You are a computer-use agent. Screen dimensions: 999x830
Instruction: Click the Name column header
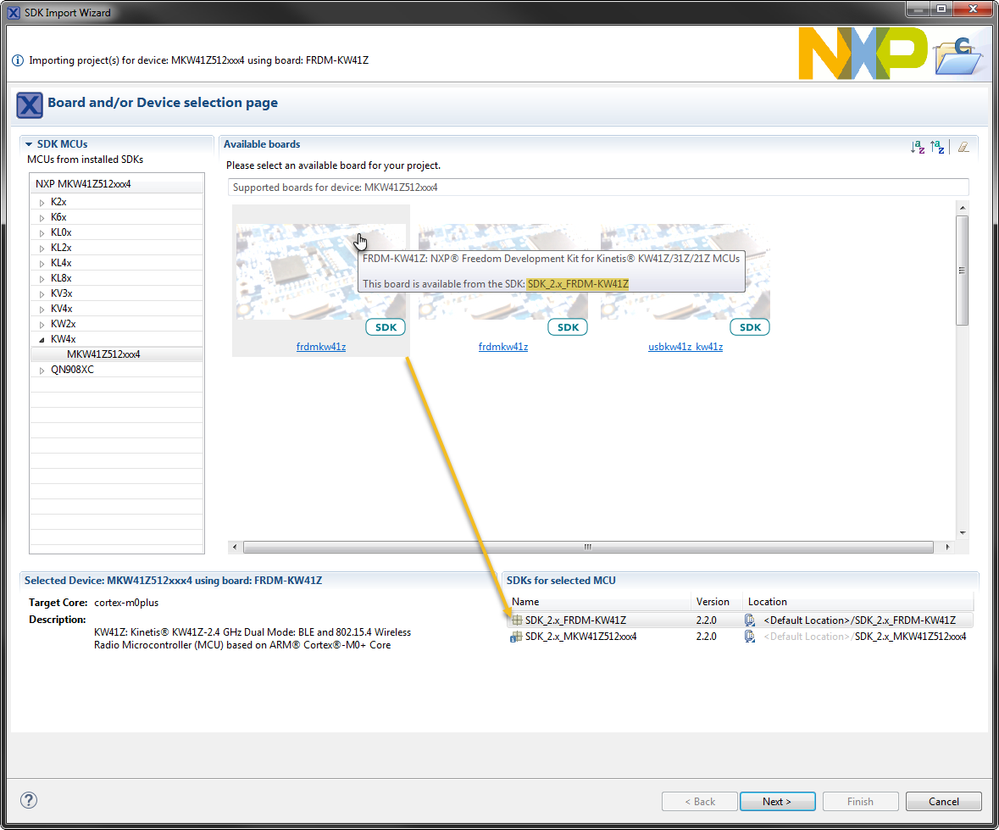(x=599, y=601)
